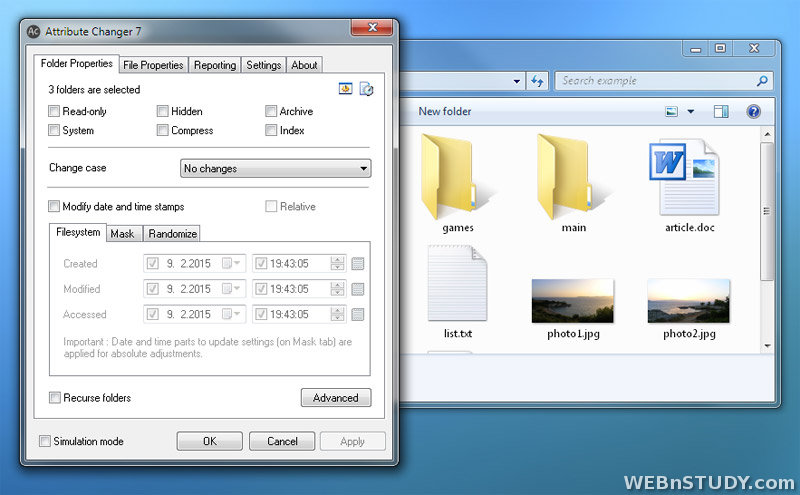The height and width of the screenshot is (495, 800).
Task: Switch to the Mask sub-tab
Action: (x=122, y=234)
